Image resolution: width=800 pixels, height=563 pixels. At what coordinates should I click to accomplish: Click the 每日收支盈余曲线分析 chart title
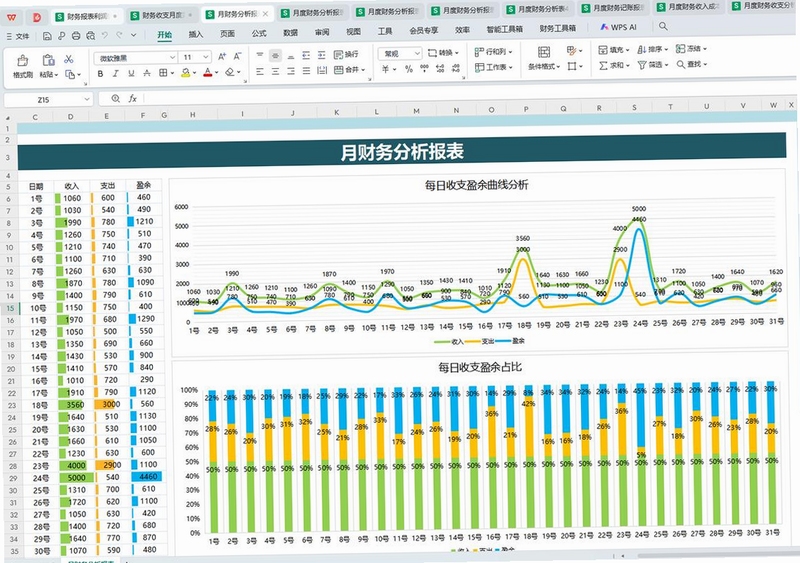[x=476, y=185]
